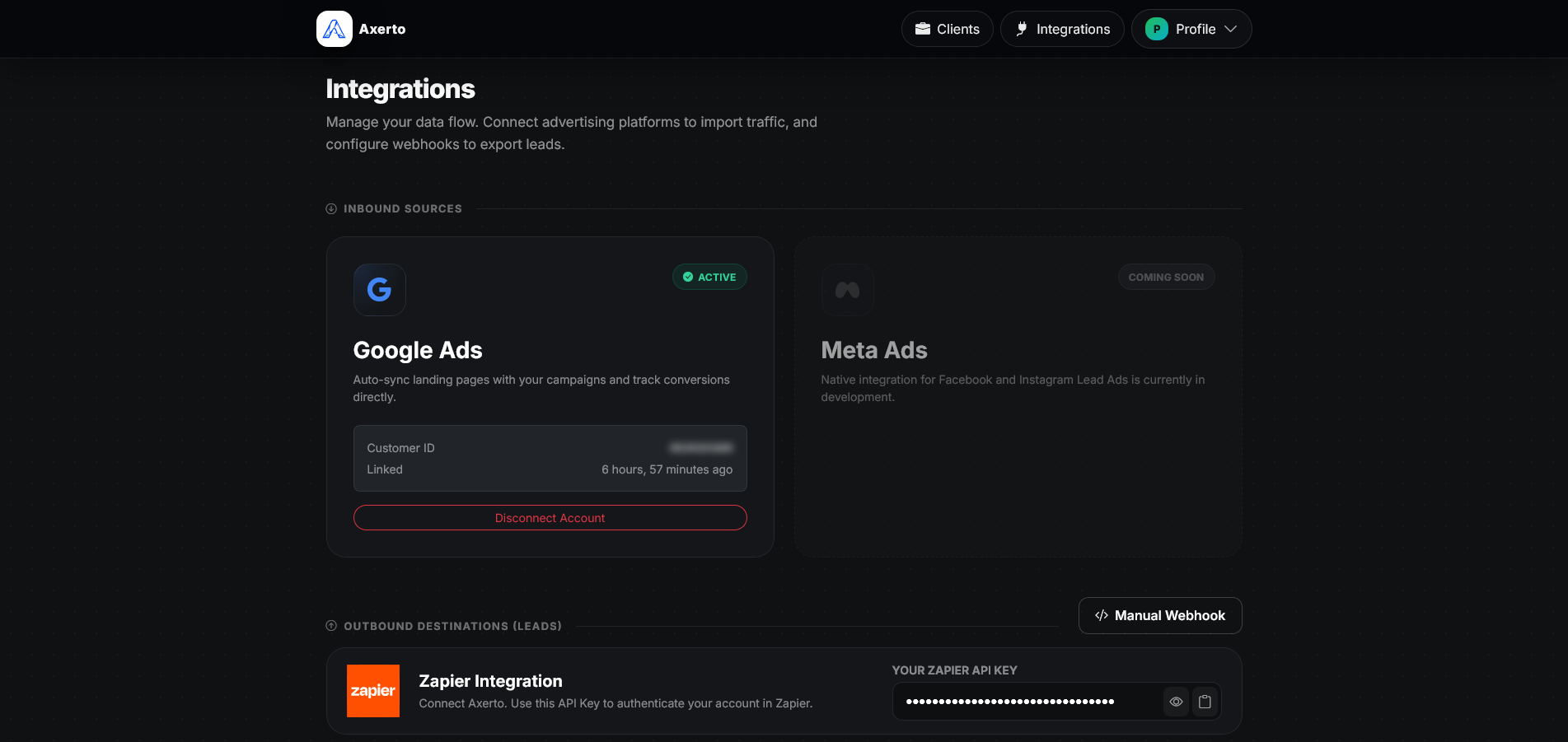Copy the Zapier API key to clipboard
The width and height of the screenshot is (1568, 742).
click(x=1205, y=702)
